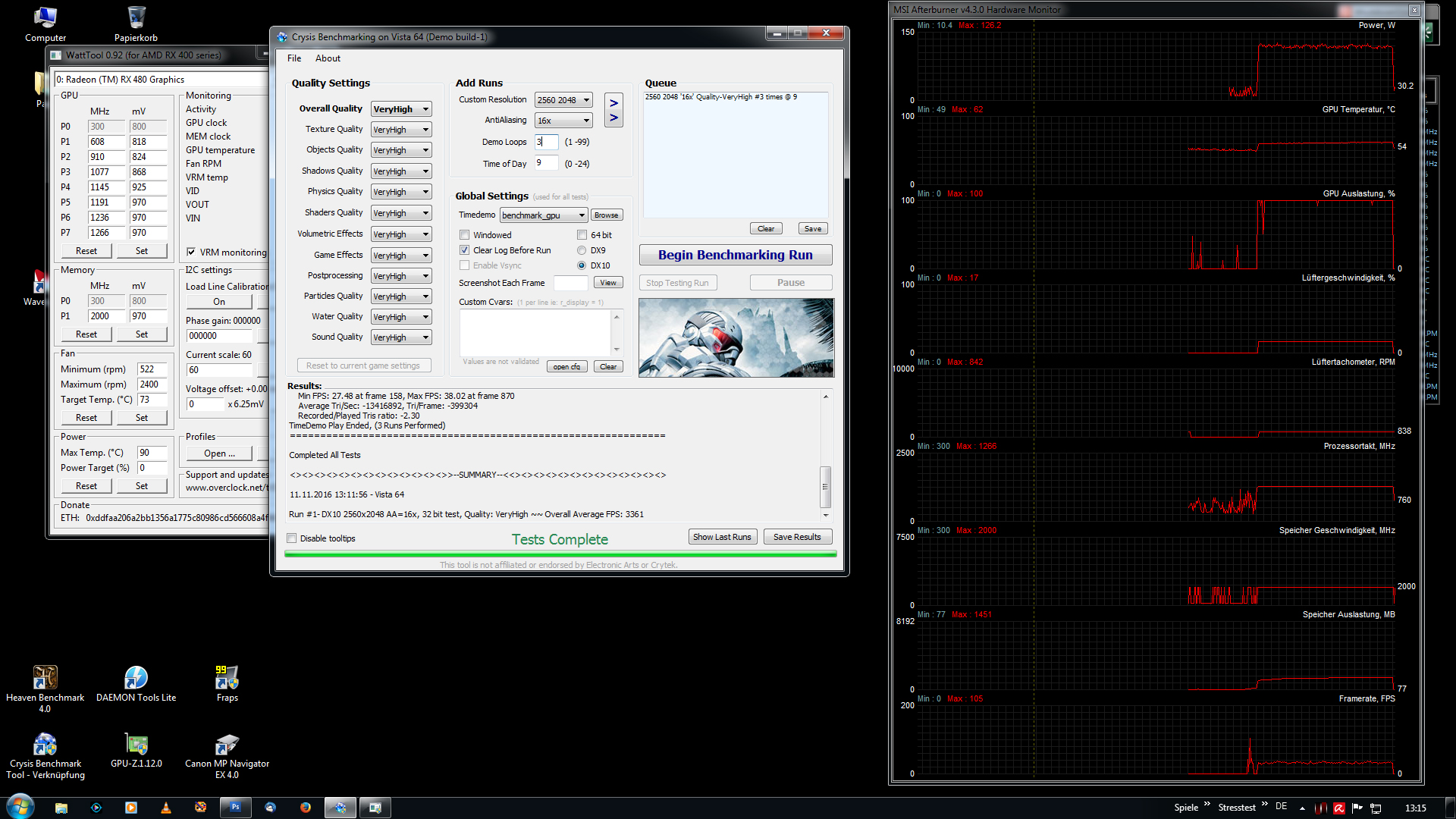The width and height of the screenshot is (1456, 819).
Task: Enable the Windowed checkbox
Action: click(x=465, y=235)
